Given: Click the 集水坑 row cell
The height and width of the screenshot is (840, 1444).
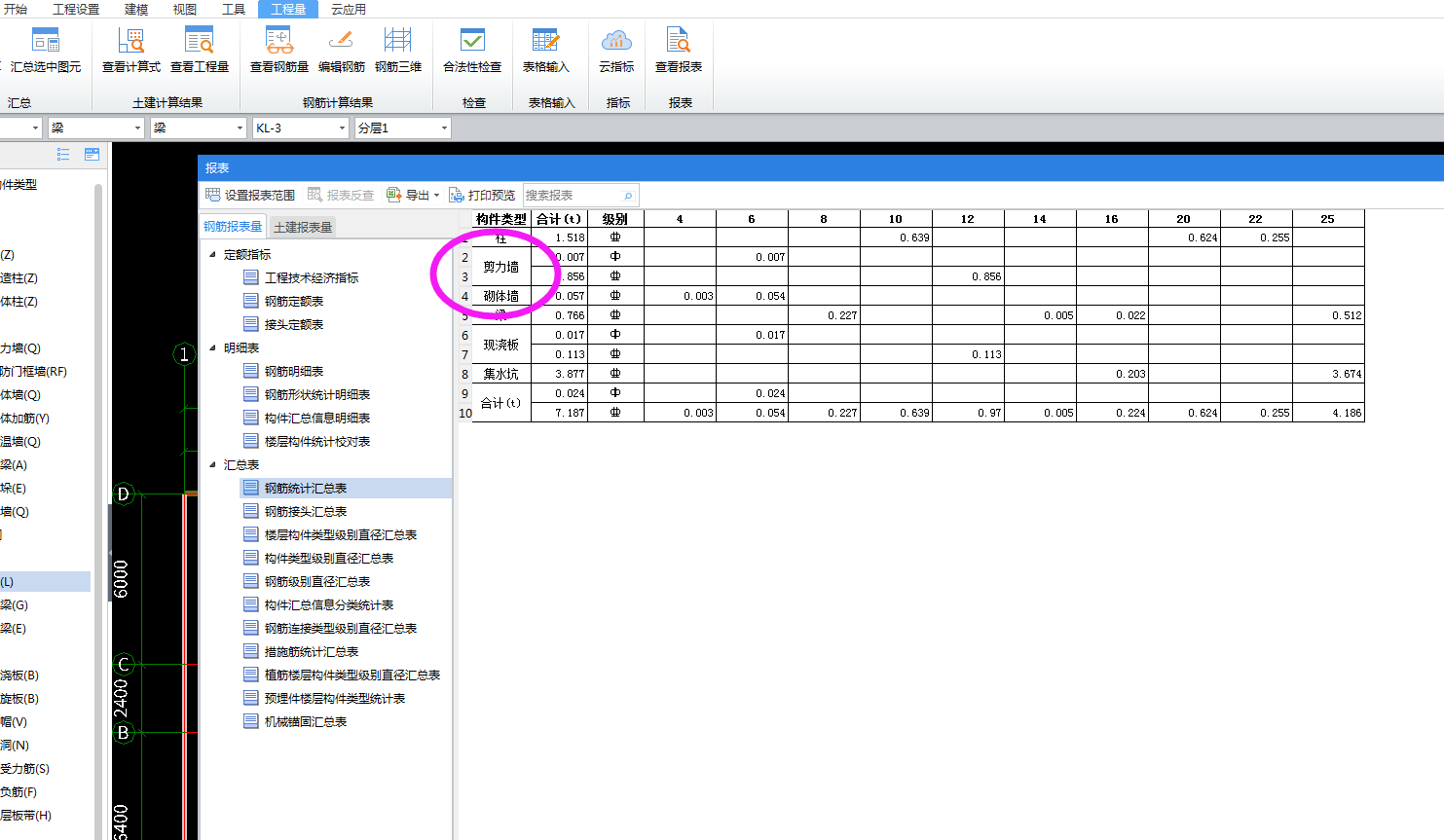Looking at the screenshot, I should tap(501, 374).
